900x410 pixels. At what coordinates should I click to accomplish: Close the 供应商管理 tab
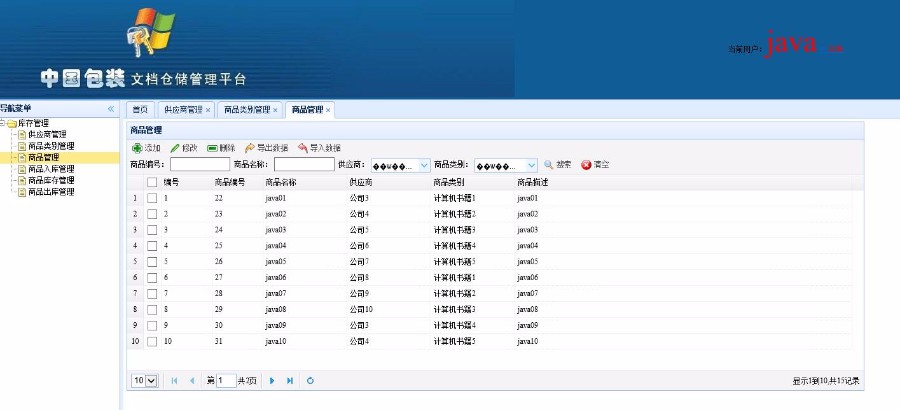click(208, 110)
